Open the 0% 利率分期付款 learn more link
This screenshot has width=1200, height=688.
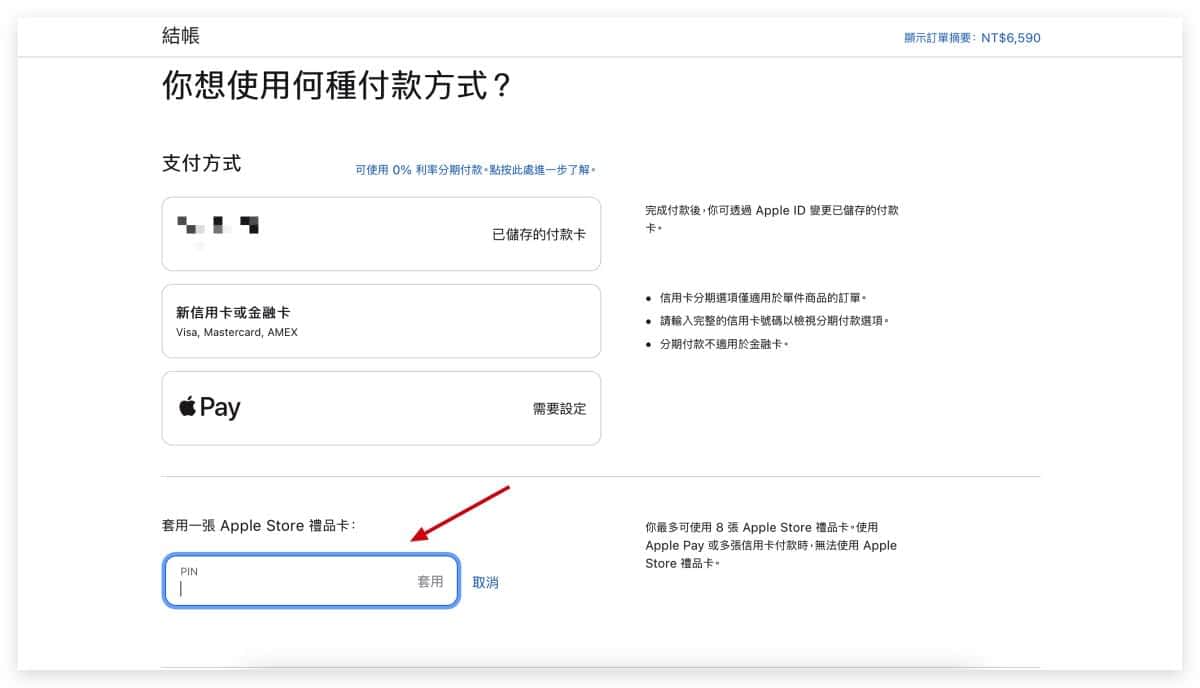point(475,170)
